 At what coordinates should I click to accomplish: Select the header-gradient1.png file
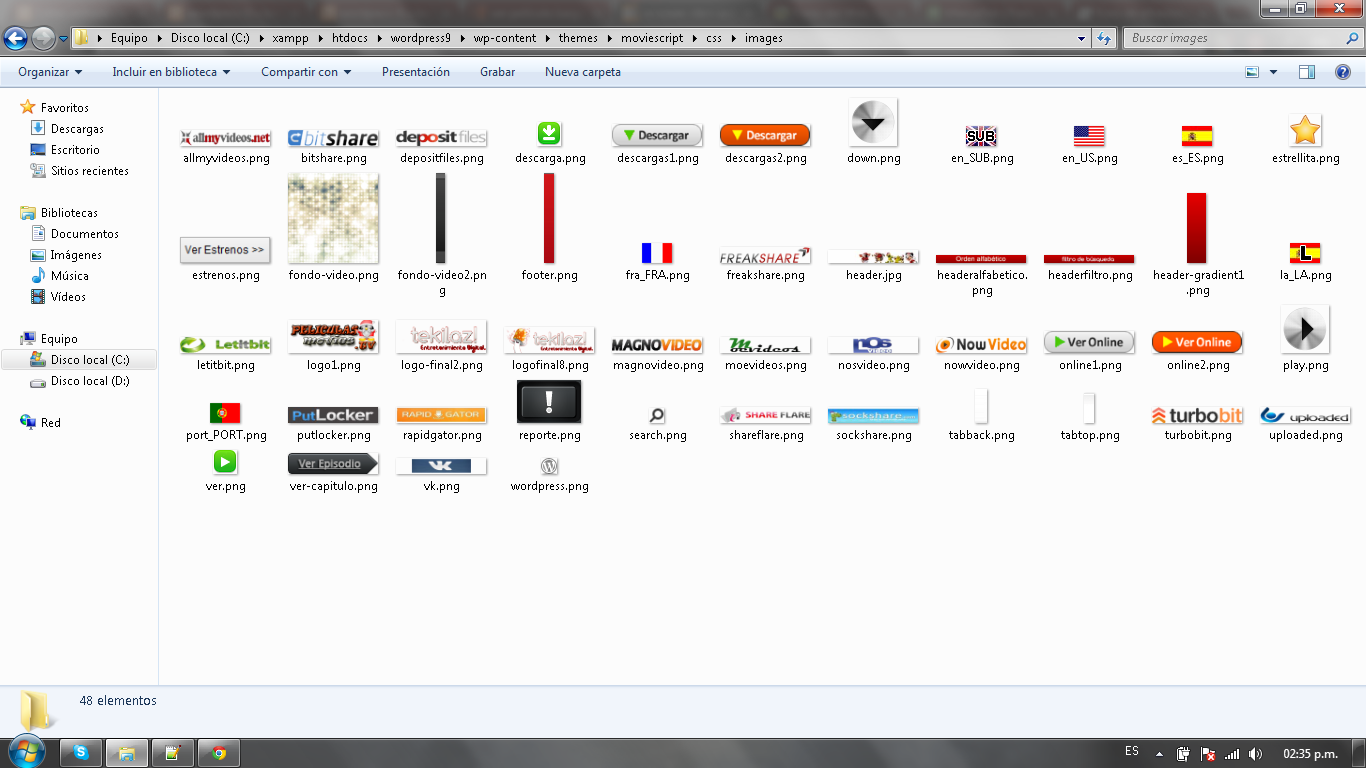click(1197, 229)
